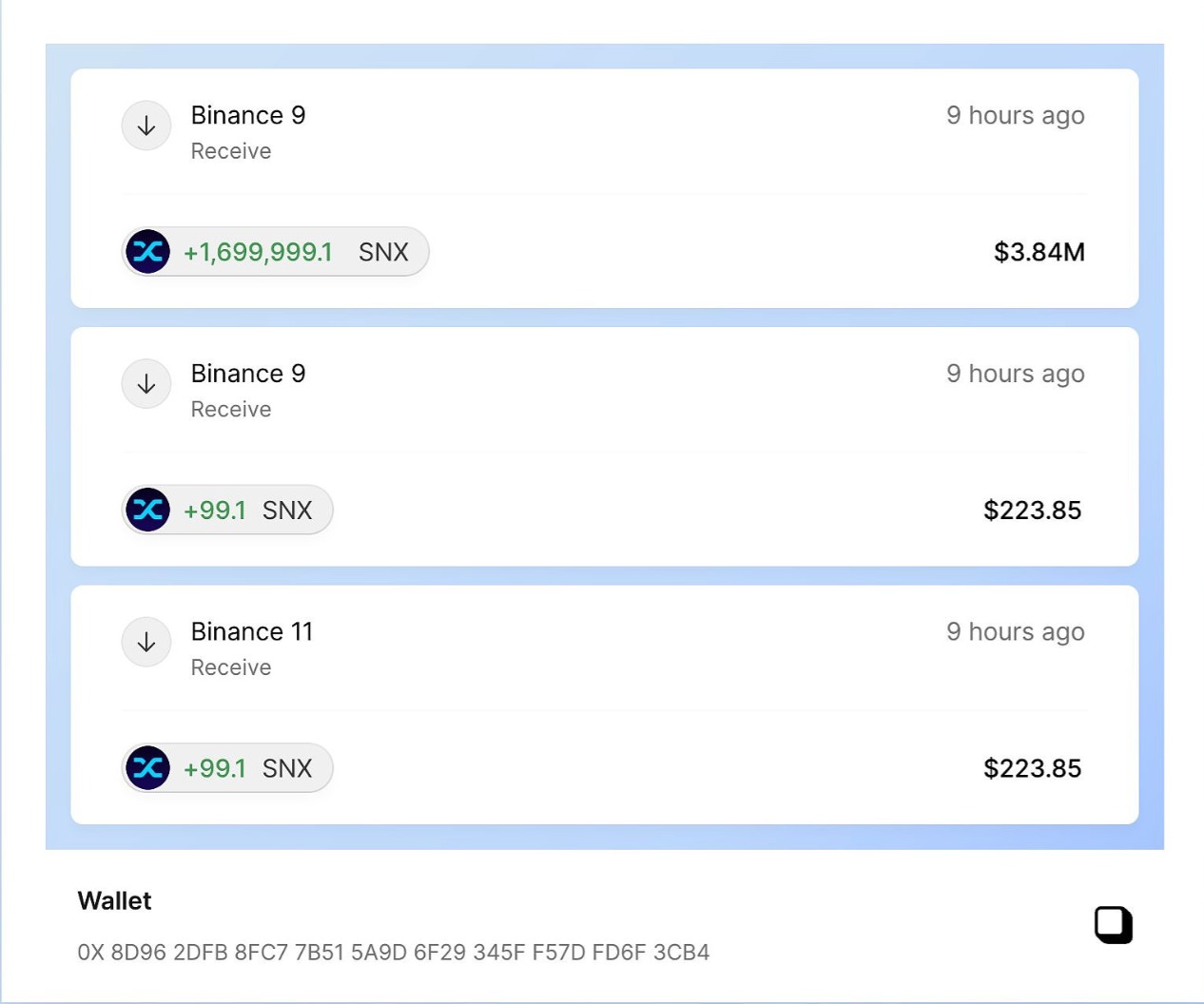
Task: Click the $223.85 value in the Binance 9 card
Action: coord(1033,511)
